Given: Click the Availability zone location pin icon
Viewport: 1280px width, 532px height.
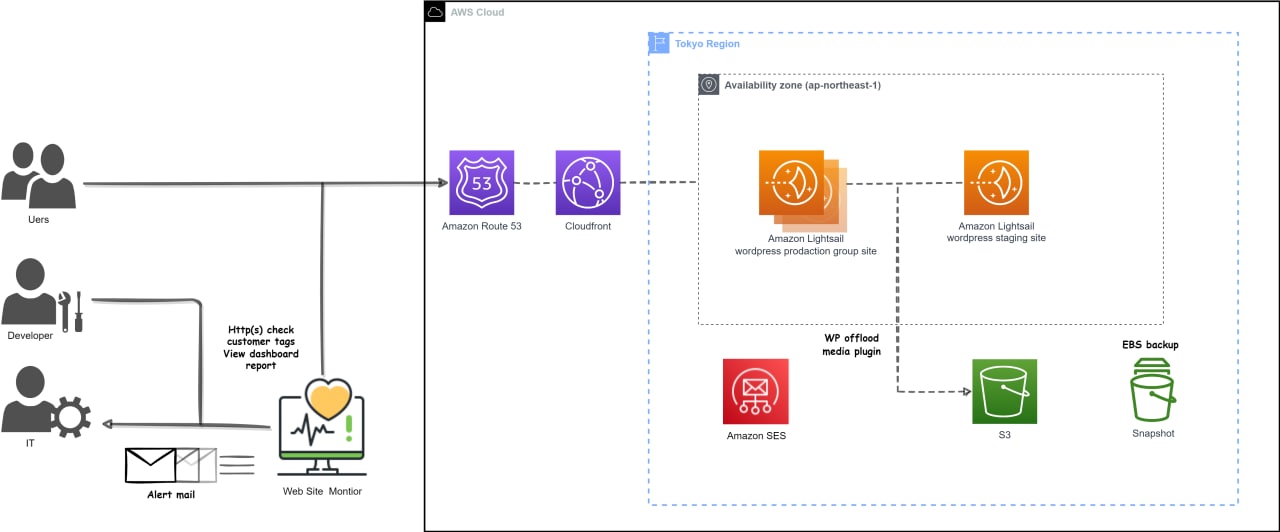Looking at the screenshot, I should coord(708,85).
